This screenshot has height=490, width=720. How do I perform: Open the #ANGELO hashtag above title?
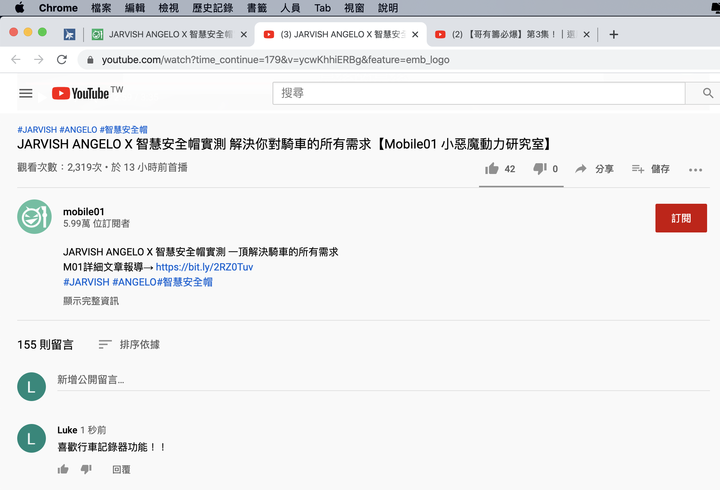[78, 130]
